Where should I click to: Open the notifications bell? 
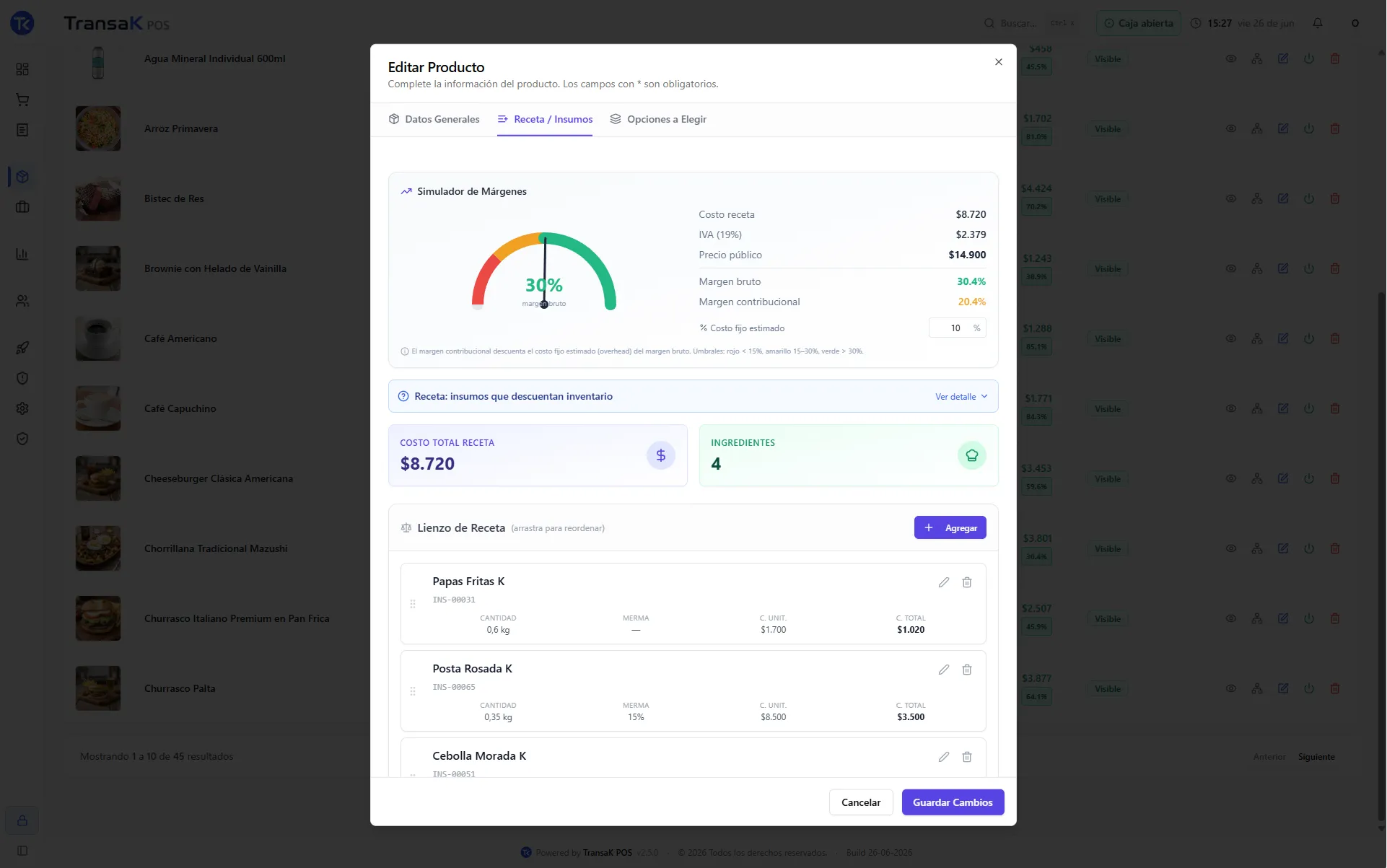(1317, 23)
